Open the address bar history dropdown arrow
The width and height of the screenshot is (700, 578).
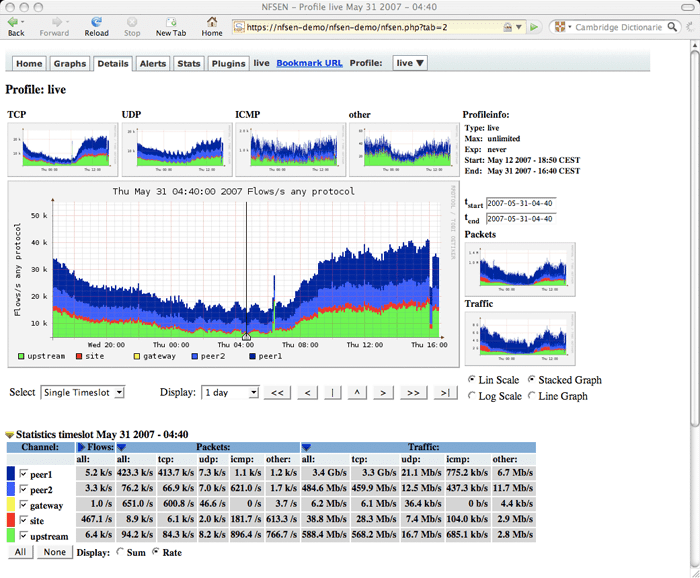[x=519, y=27]
